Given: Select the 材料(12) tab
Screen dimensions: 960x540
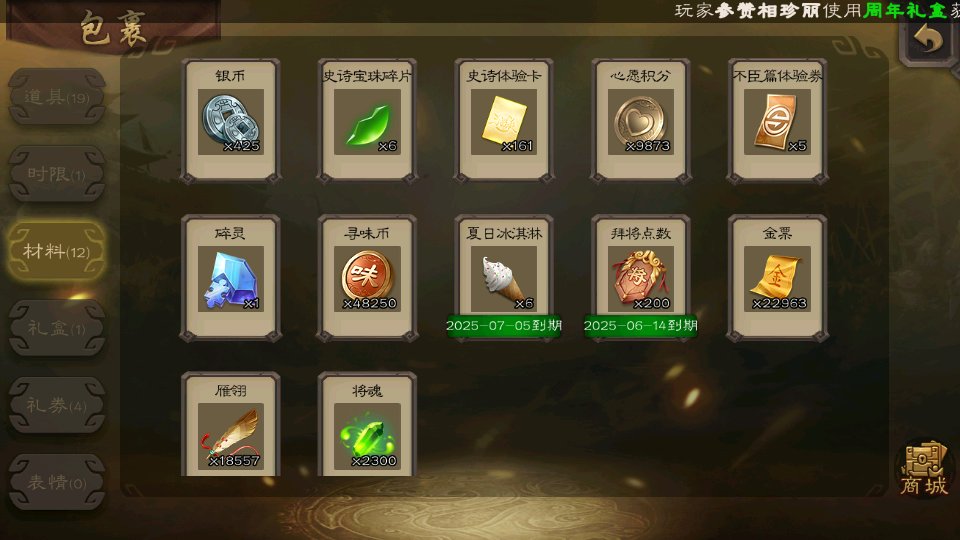Looking at the screenshot, I should pos(57,251).
